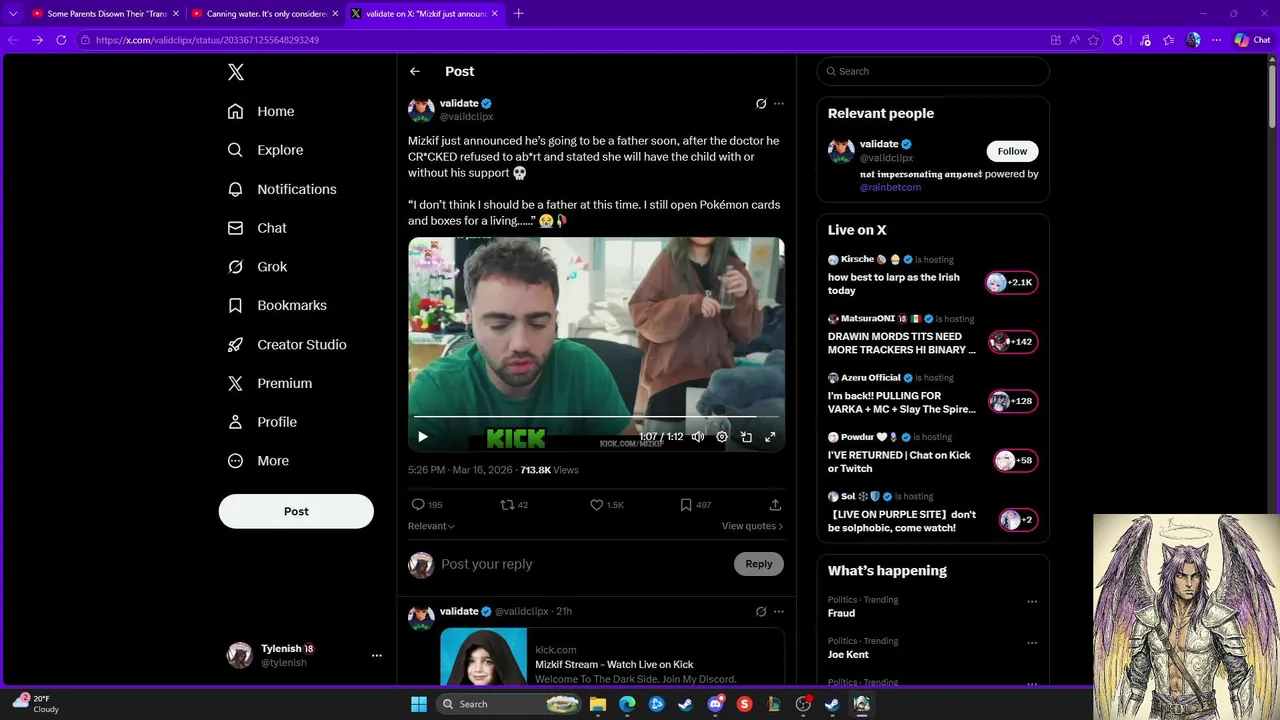This screenshot has height=720, width=1280.
Task: Open Discord from the taskbar
Action: 715,704
